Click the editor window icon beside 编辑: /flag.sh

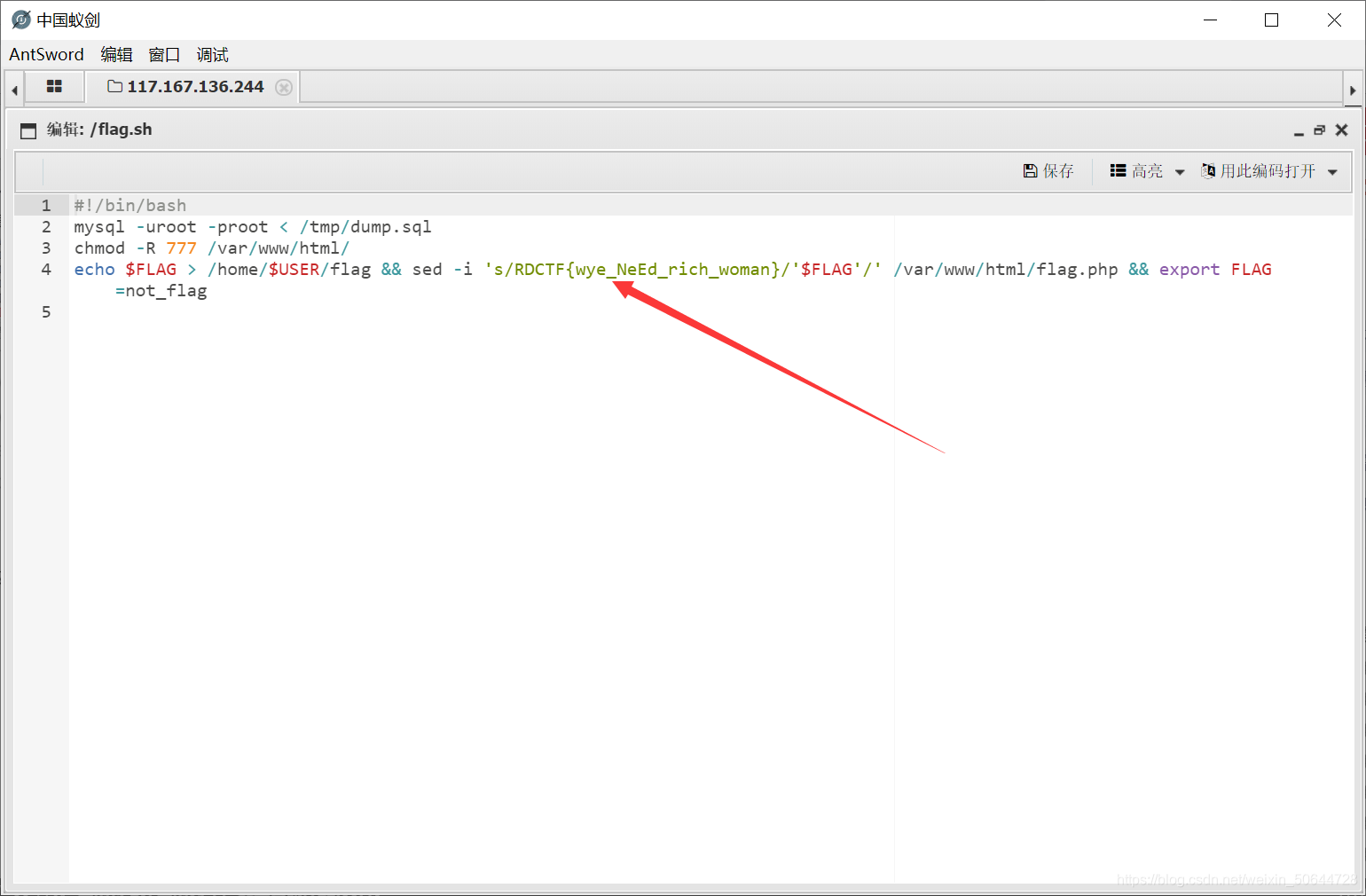pos(28,130)
